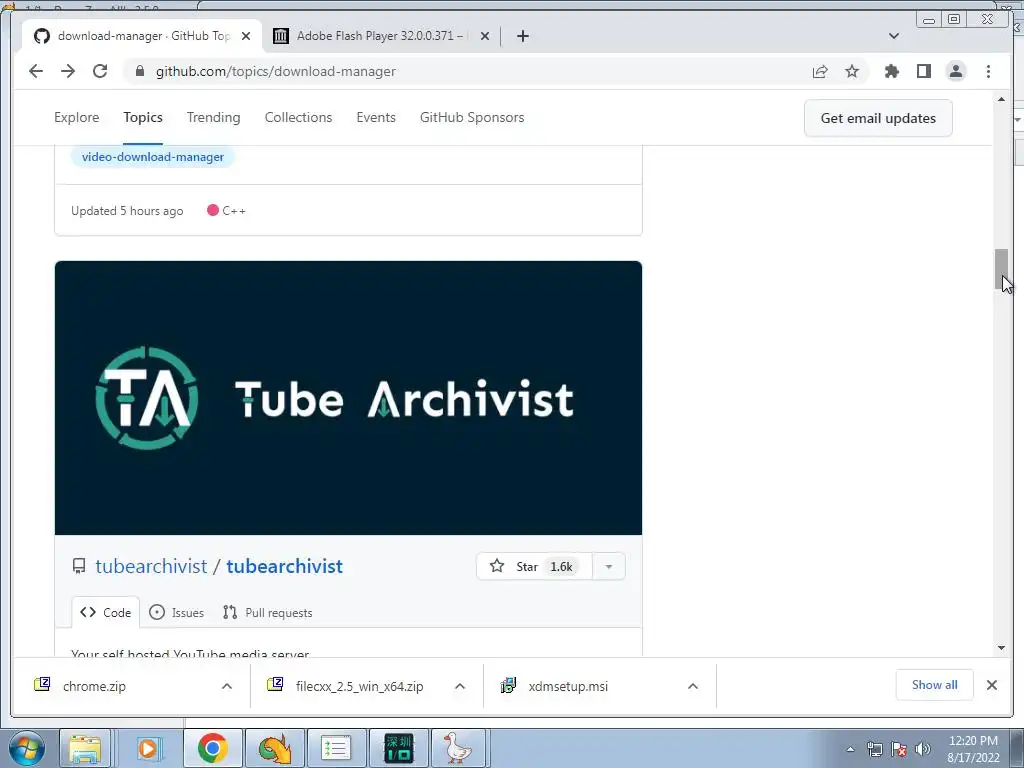Open the Windows Start menu
Screen dimensions: 1024x768
click(x=26, y=748)
